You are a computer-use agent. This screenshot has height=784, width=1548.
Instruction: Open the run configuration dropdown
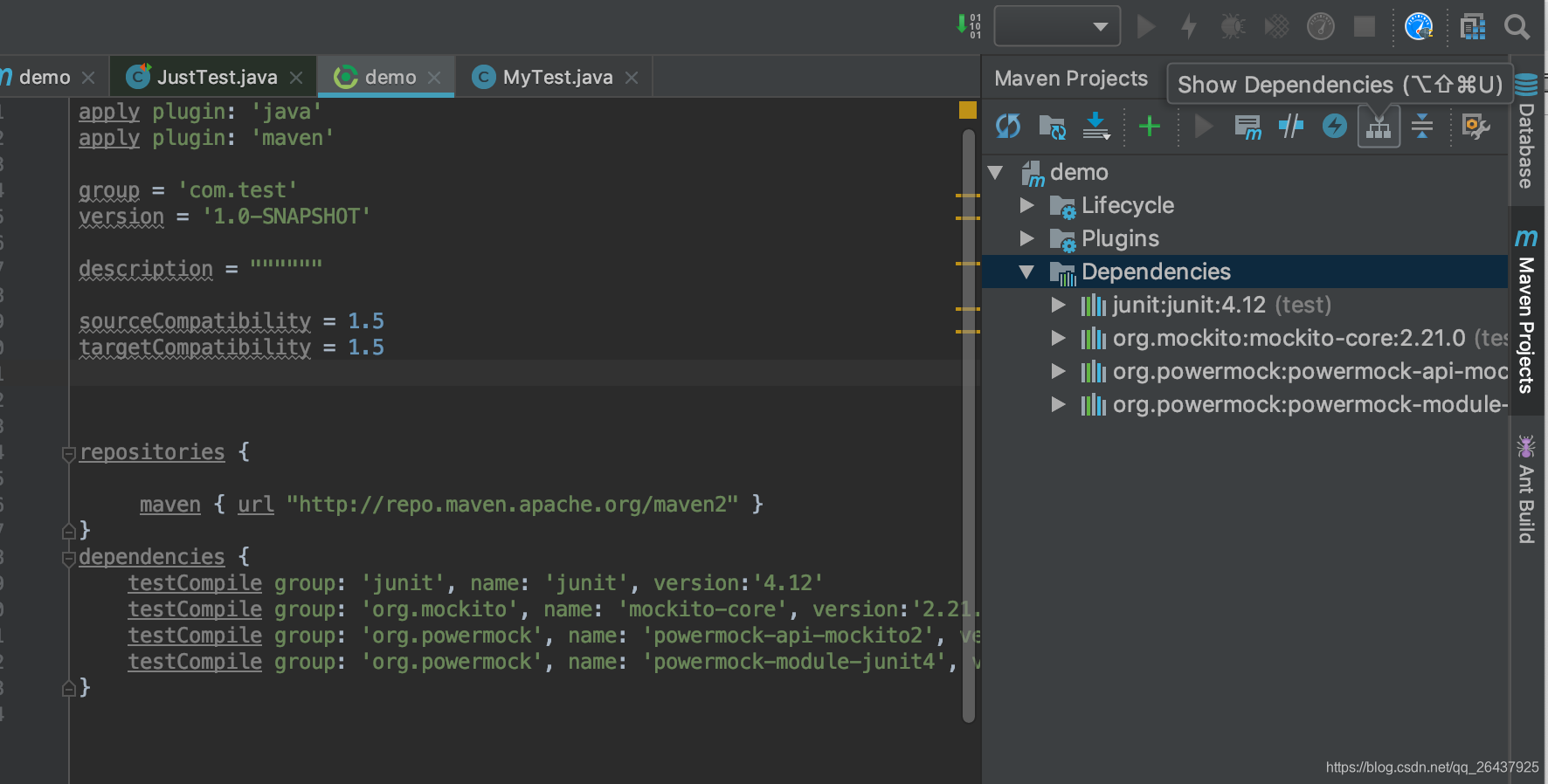(x=1057, y=26)
